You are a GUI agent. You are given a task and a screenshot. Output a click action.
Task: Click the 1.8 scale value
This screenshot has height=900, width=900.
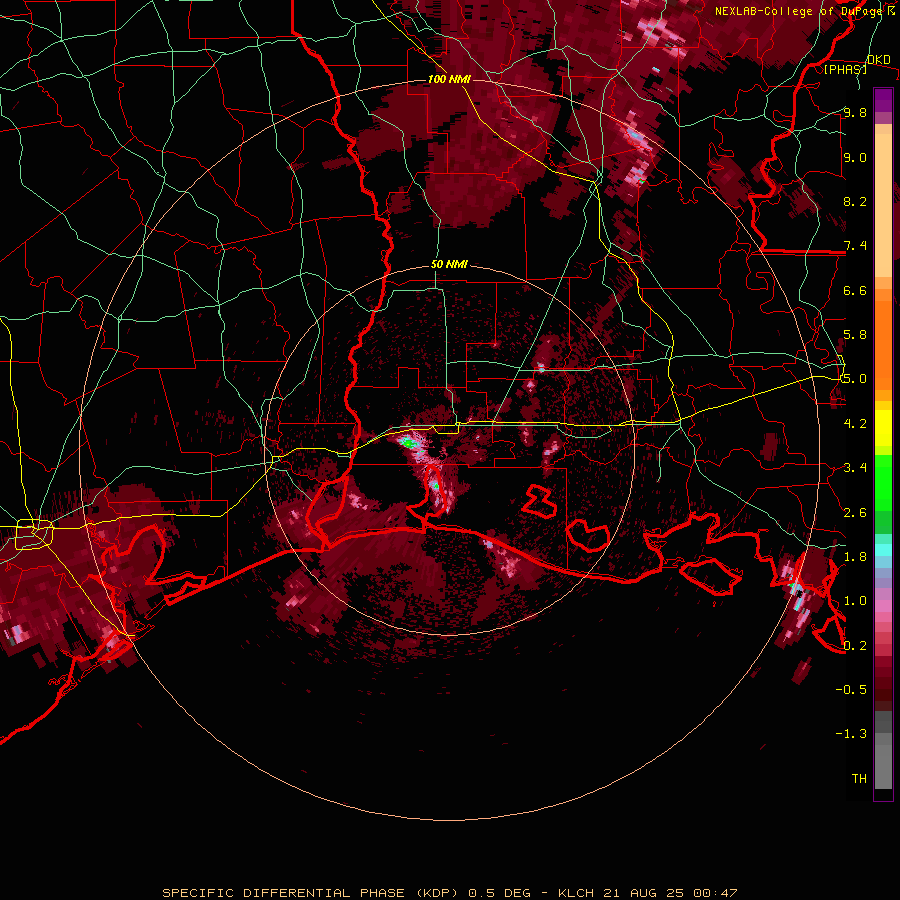tap(855, 557)
